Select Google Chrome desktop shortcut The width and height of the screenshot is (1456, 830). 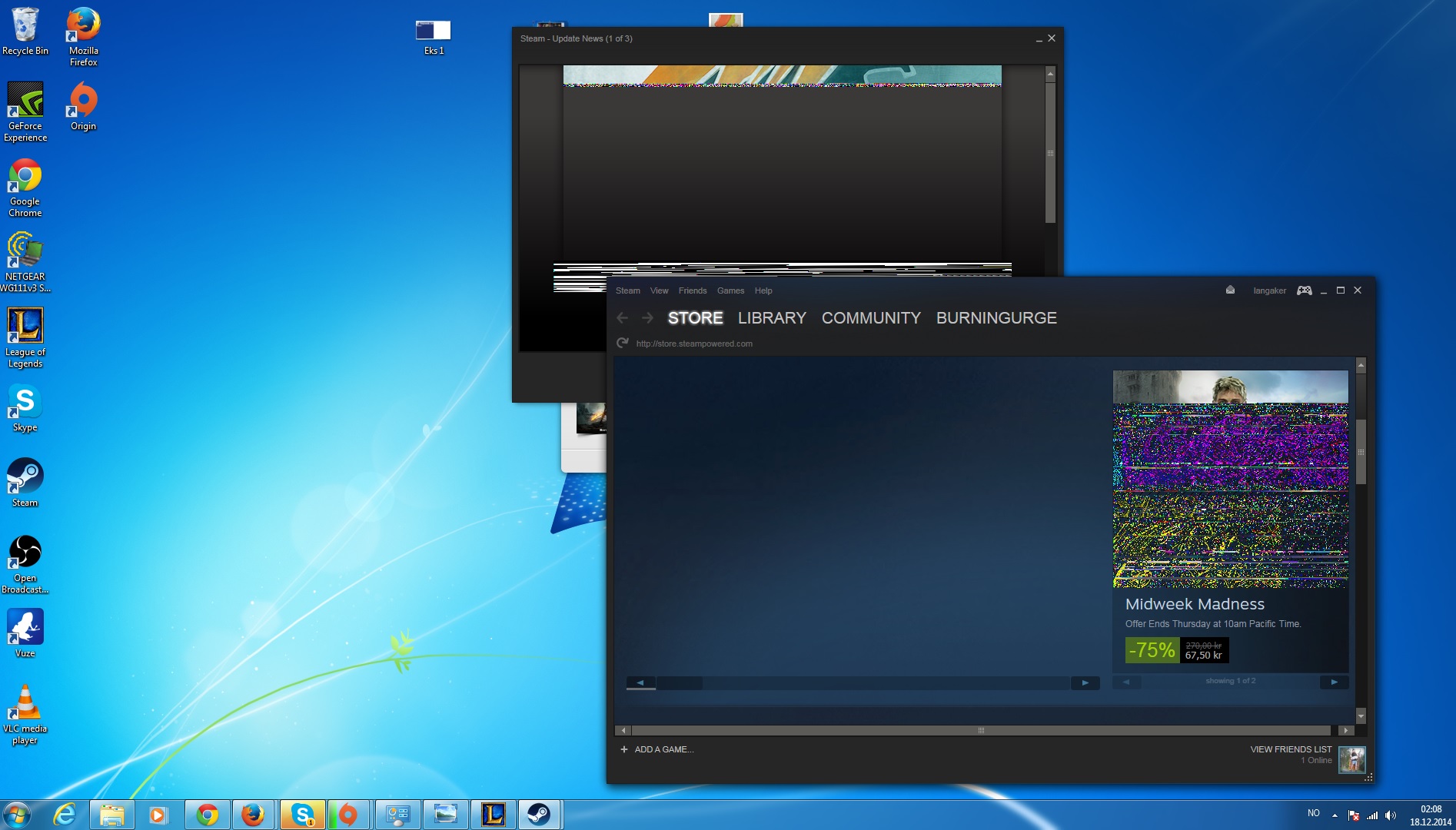25,187
